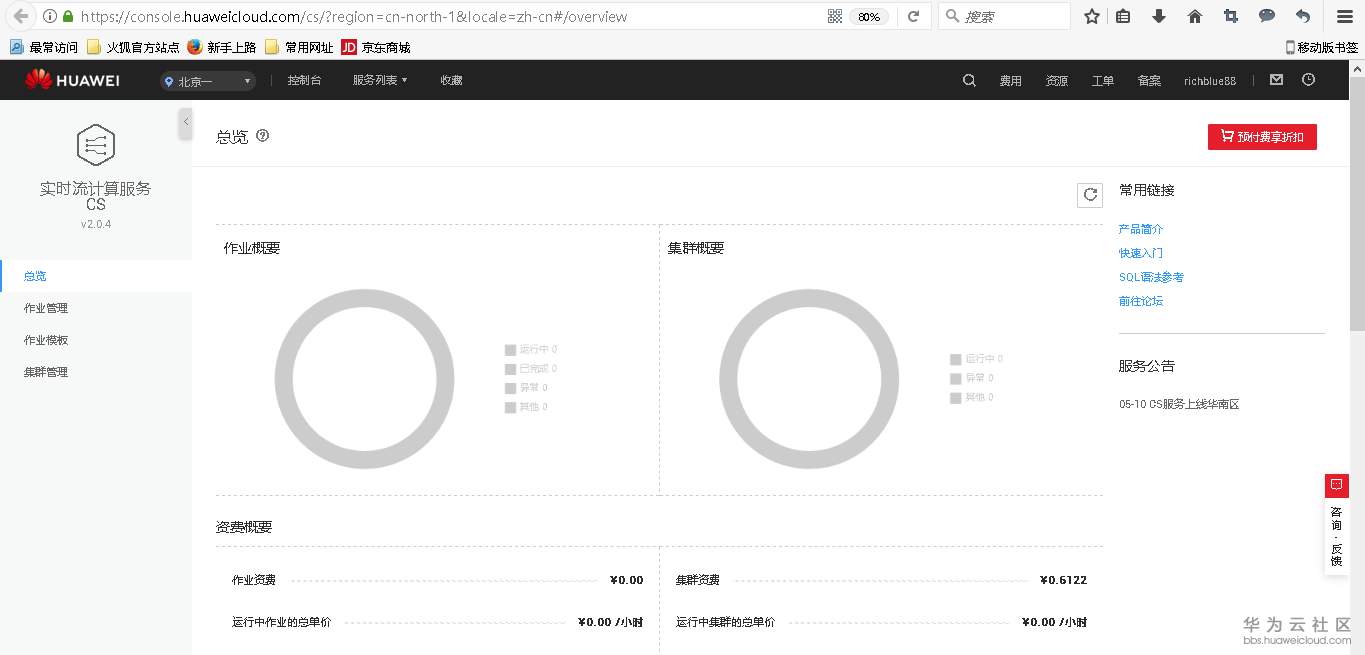Click inside the browser search field
The image size is (1365, 655).
(x=1005, y=16)
